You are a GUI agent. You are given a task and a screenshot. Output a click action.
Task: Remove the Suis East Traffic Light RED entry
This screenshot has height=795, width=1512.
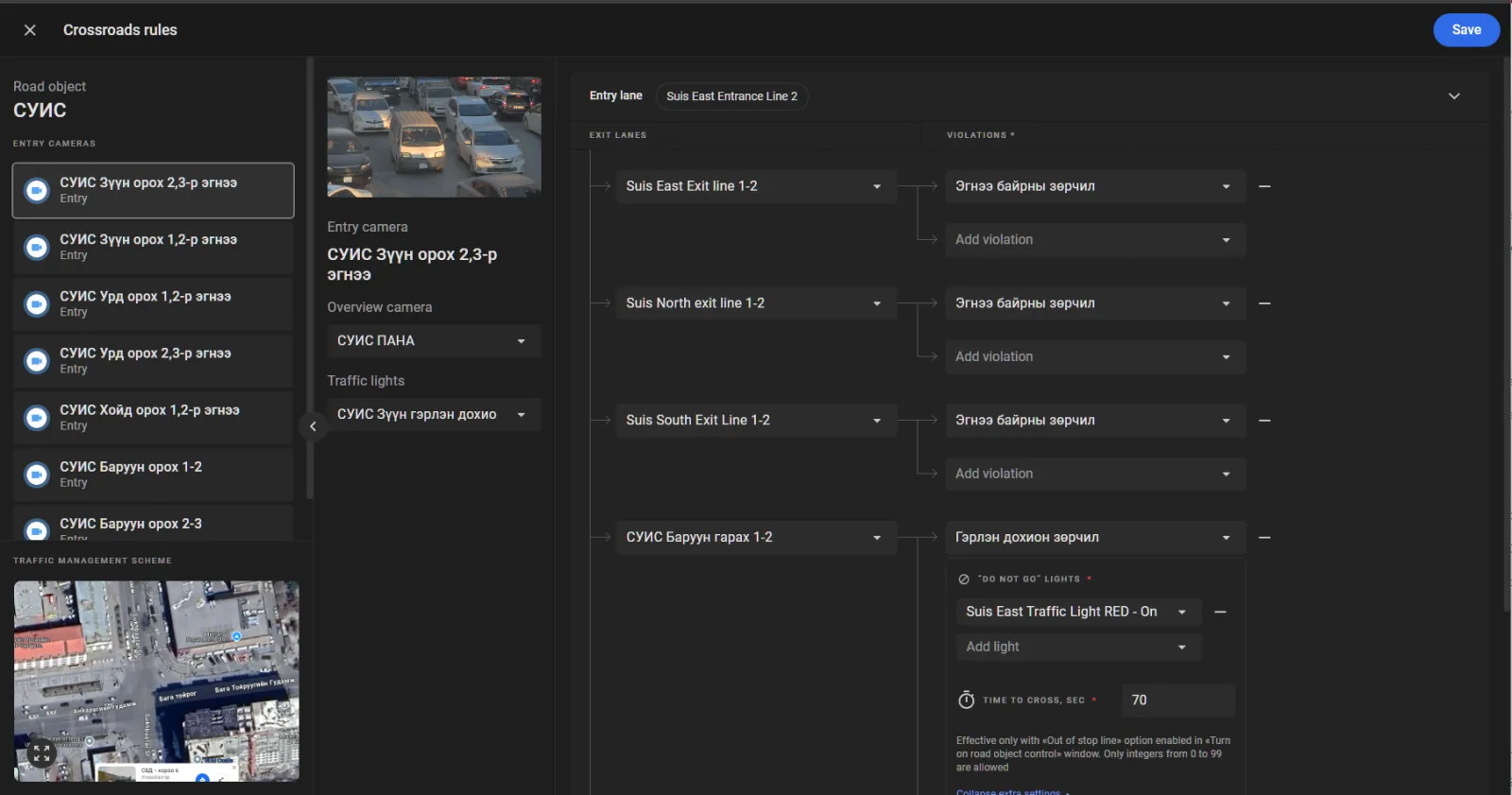[1220, 613]
